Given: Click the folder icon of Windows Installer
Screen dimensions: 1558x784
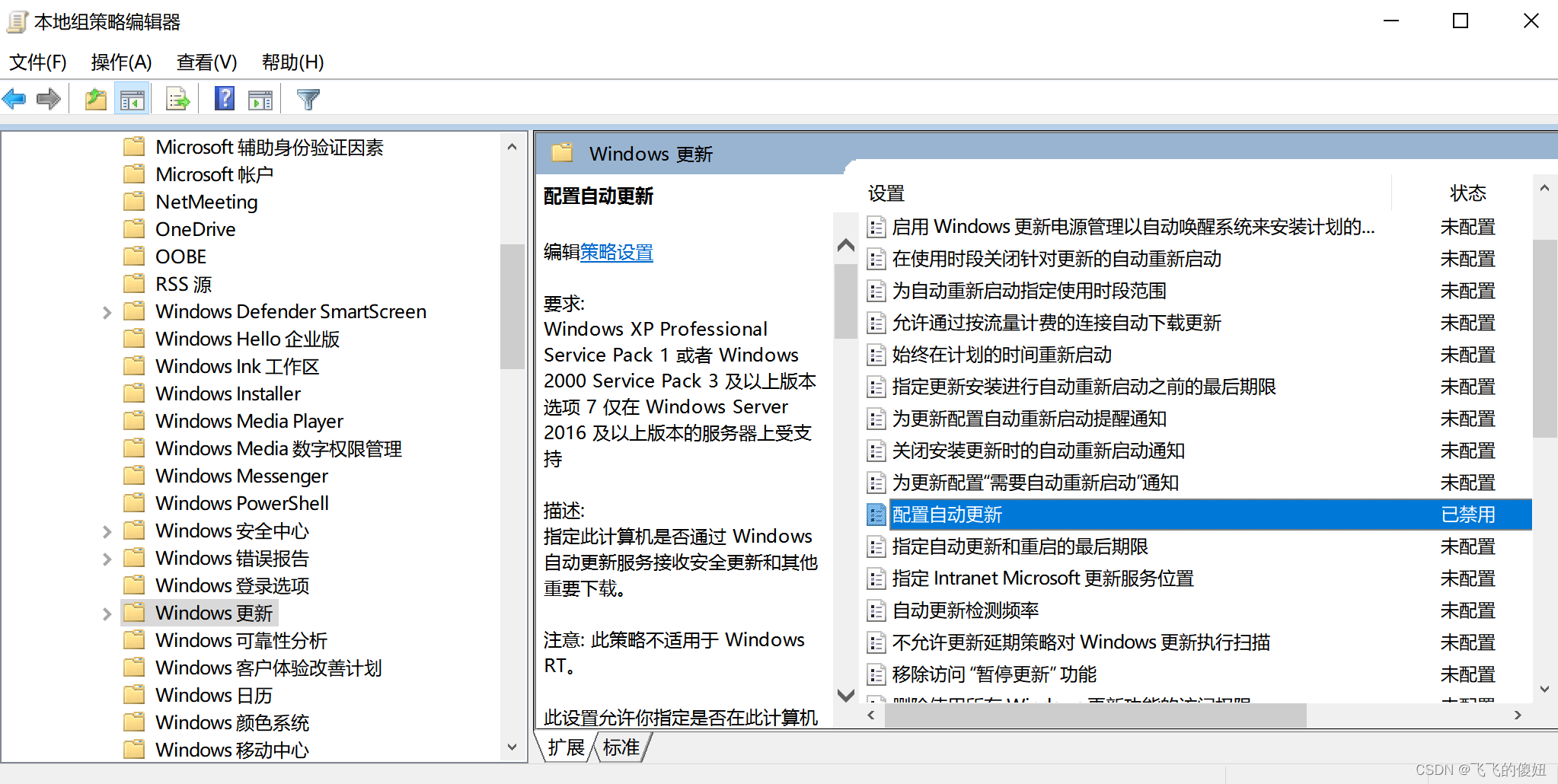Looking at the screenshot, I should pos(134,394).
